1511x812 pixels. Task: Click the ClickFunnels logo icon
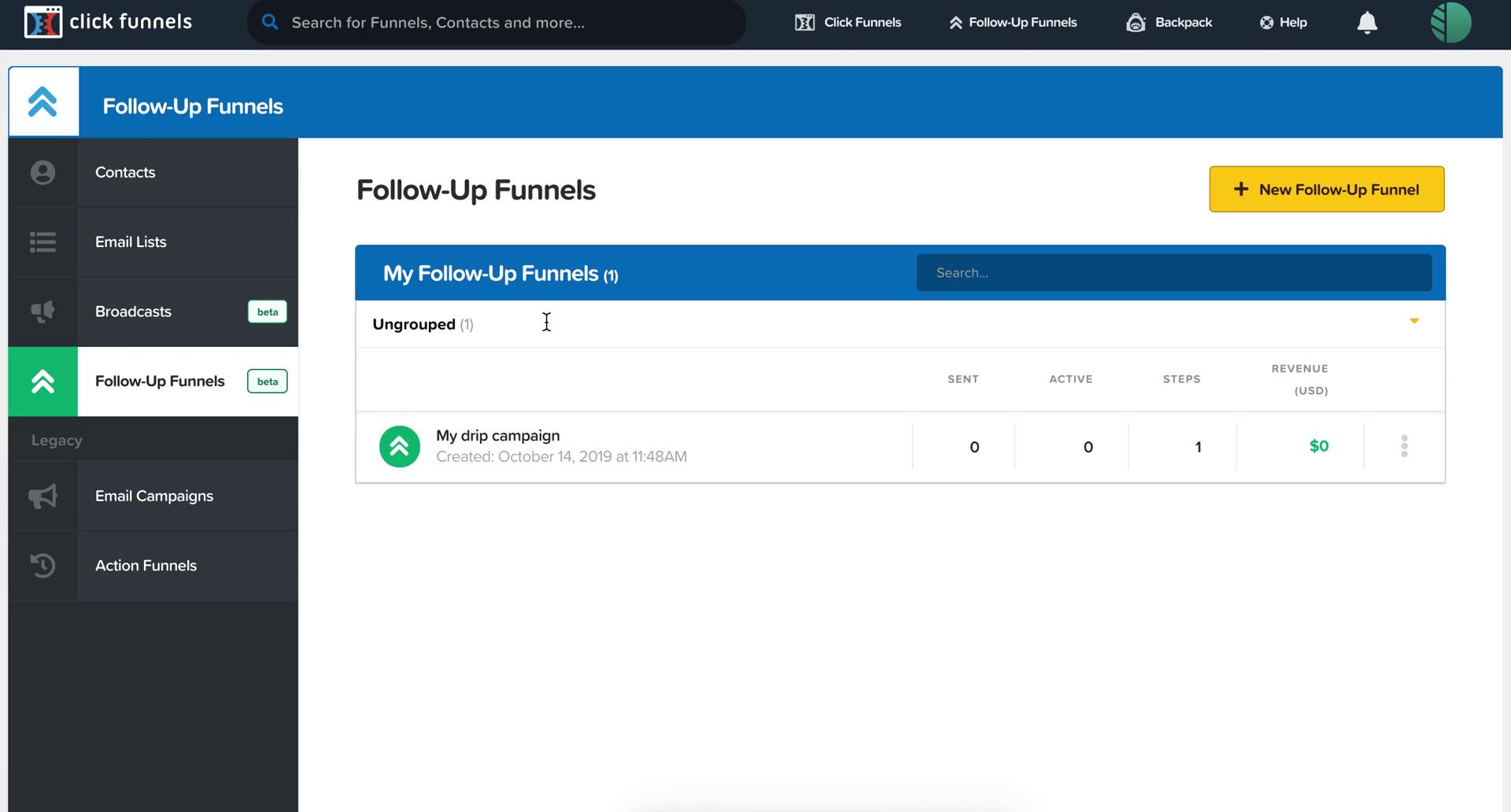point(42,22)
